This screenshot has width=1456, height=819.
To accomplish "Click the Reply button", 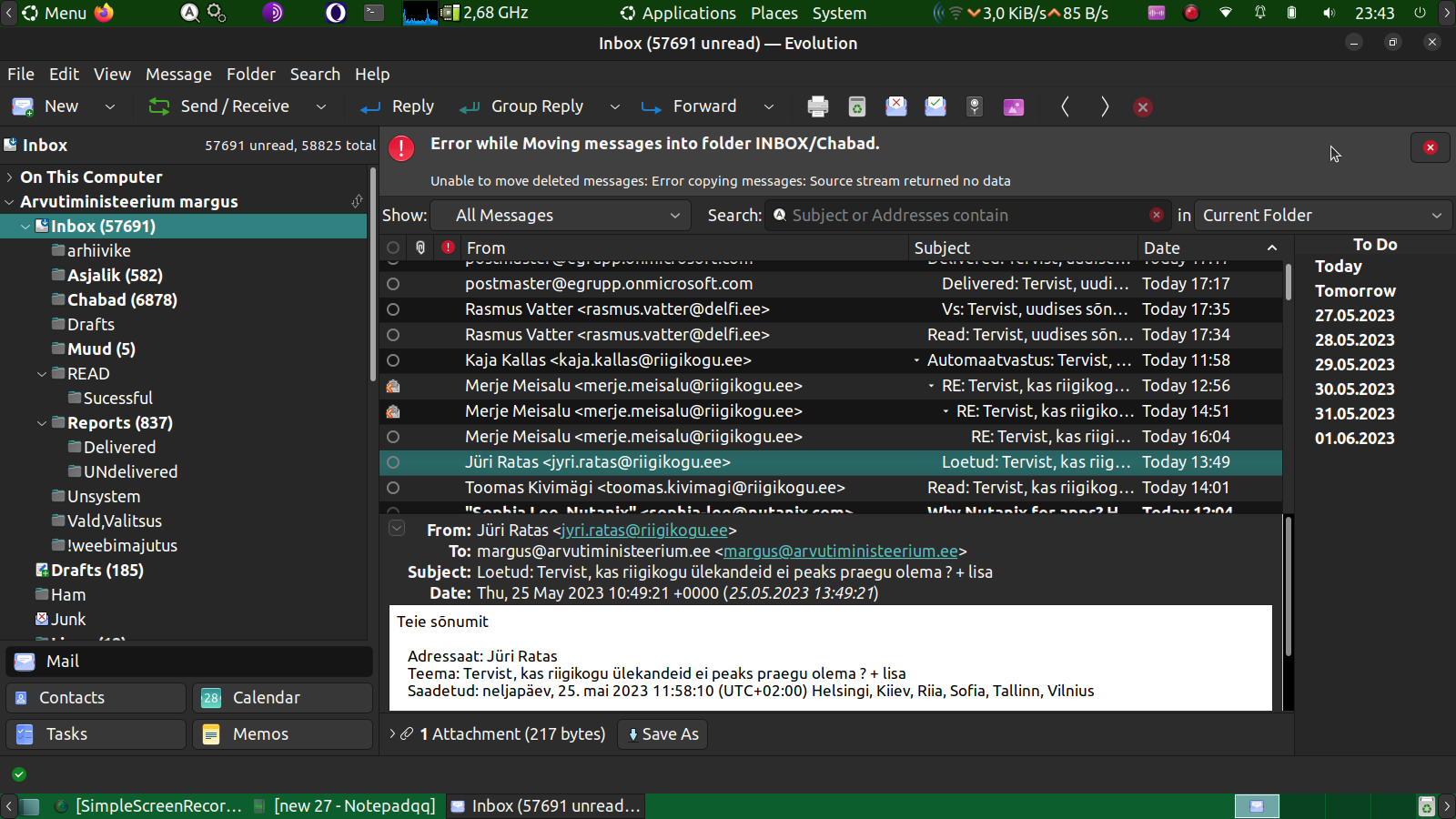I will [398, 106].
